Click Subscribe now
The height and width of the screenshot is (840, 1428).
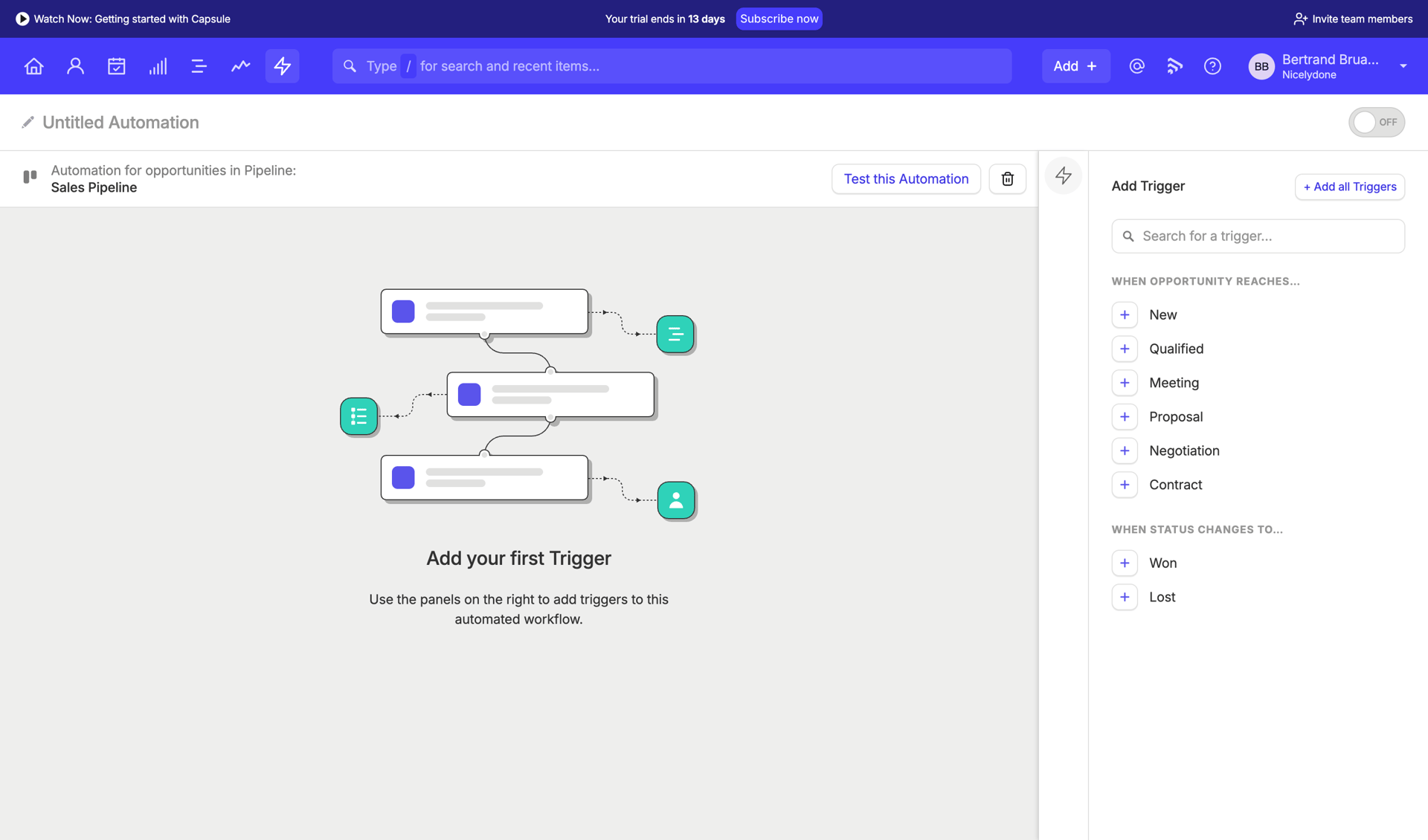(x=779, y=19)
